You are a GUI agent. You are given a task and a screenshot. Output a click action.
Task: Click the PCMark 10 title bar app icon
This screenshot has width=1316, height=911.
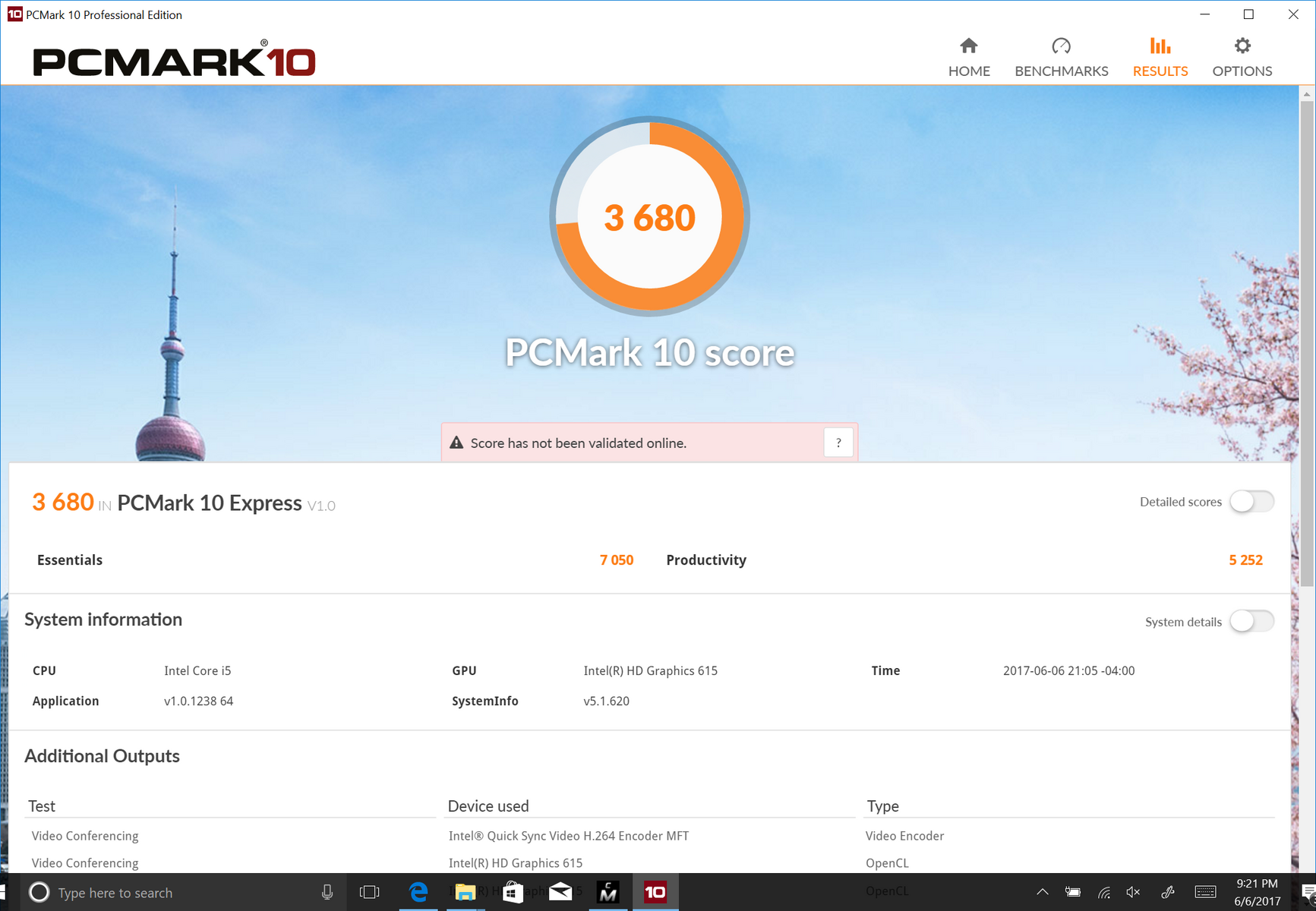click(x=14, y=14)
